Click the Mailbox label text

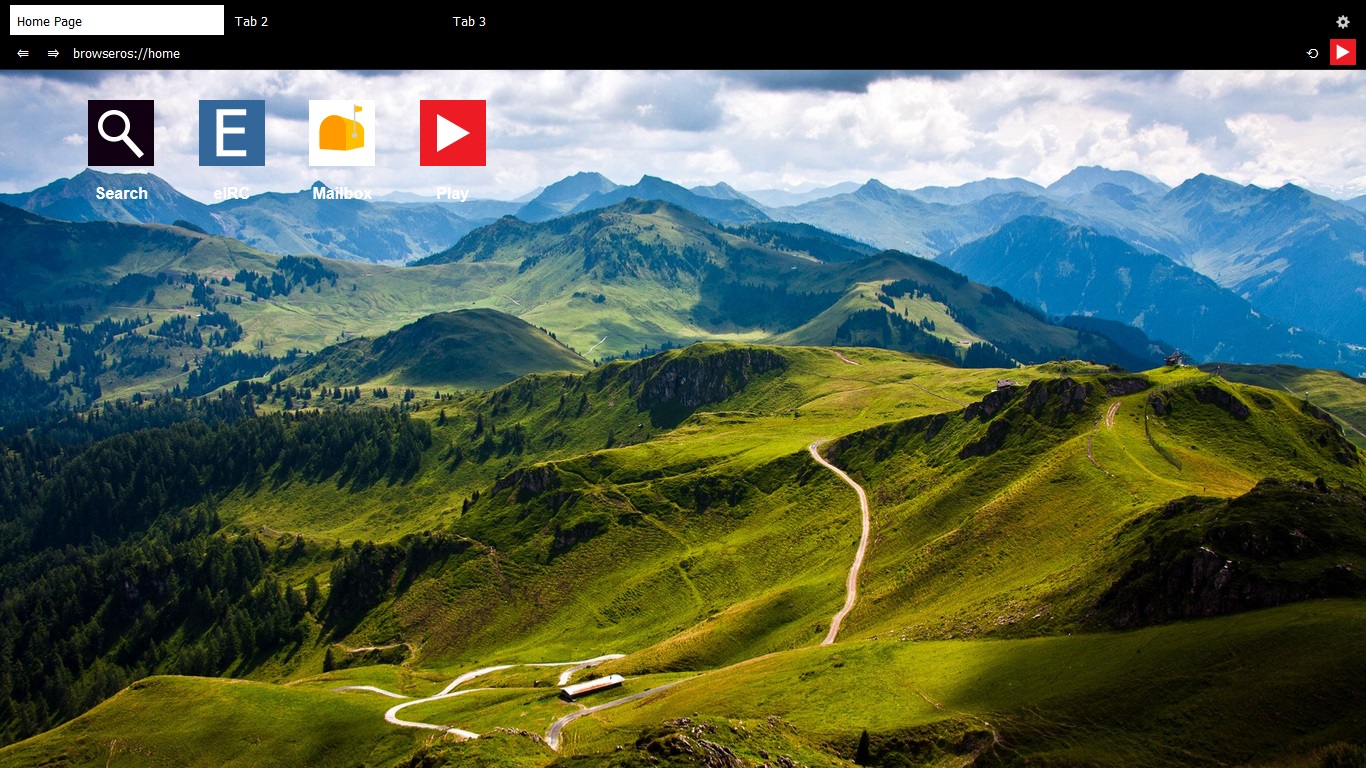pos(342,193)
